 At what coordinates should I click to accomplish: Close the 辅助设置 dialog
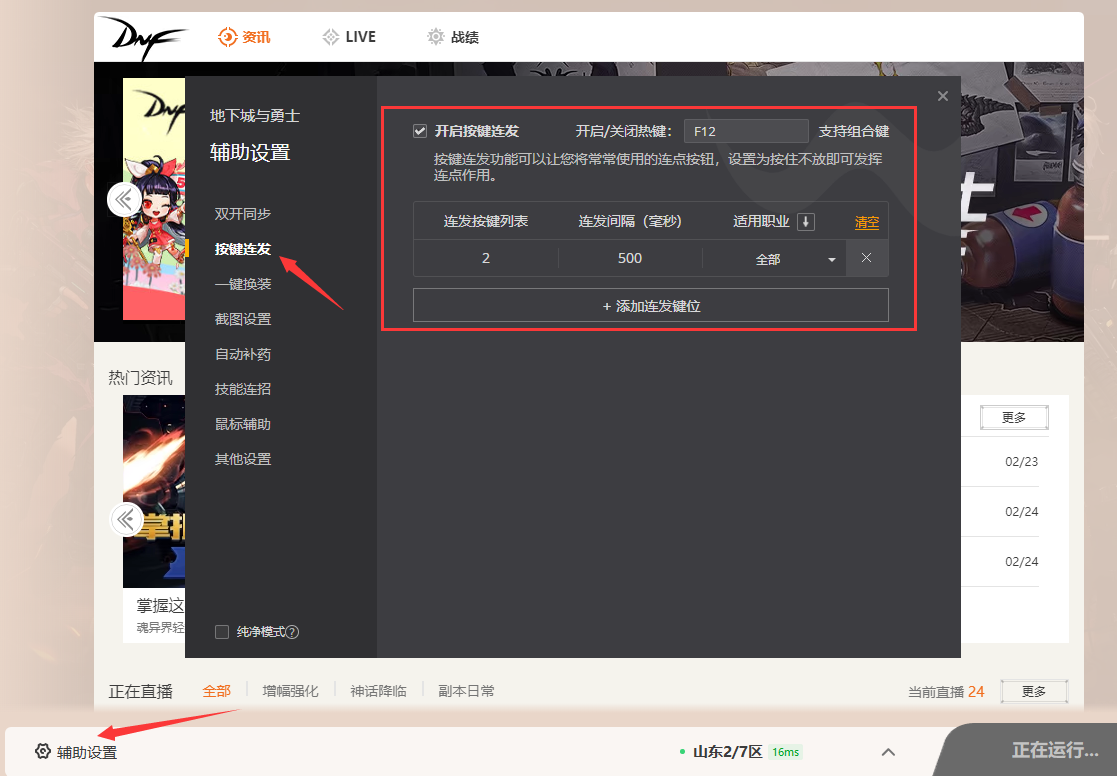click(942, 96)
